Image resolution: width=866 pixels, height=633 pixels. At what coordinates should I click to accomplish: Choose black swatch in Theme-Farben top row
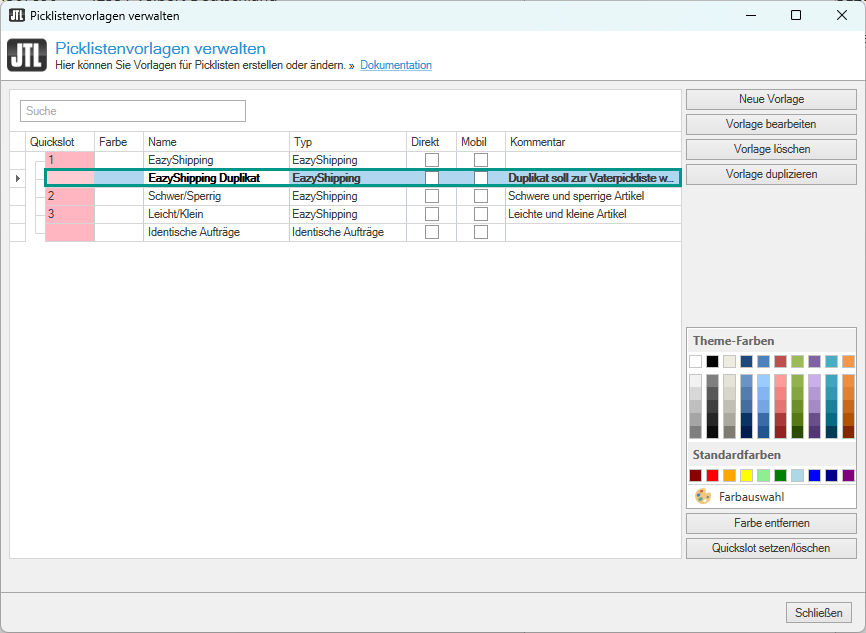[x=712, y=361]
